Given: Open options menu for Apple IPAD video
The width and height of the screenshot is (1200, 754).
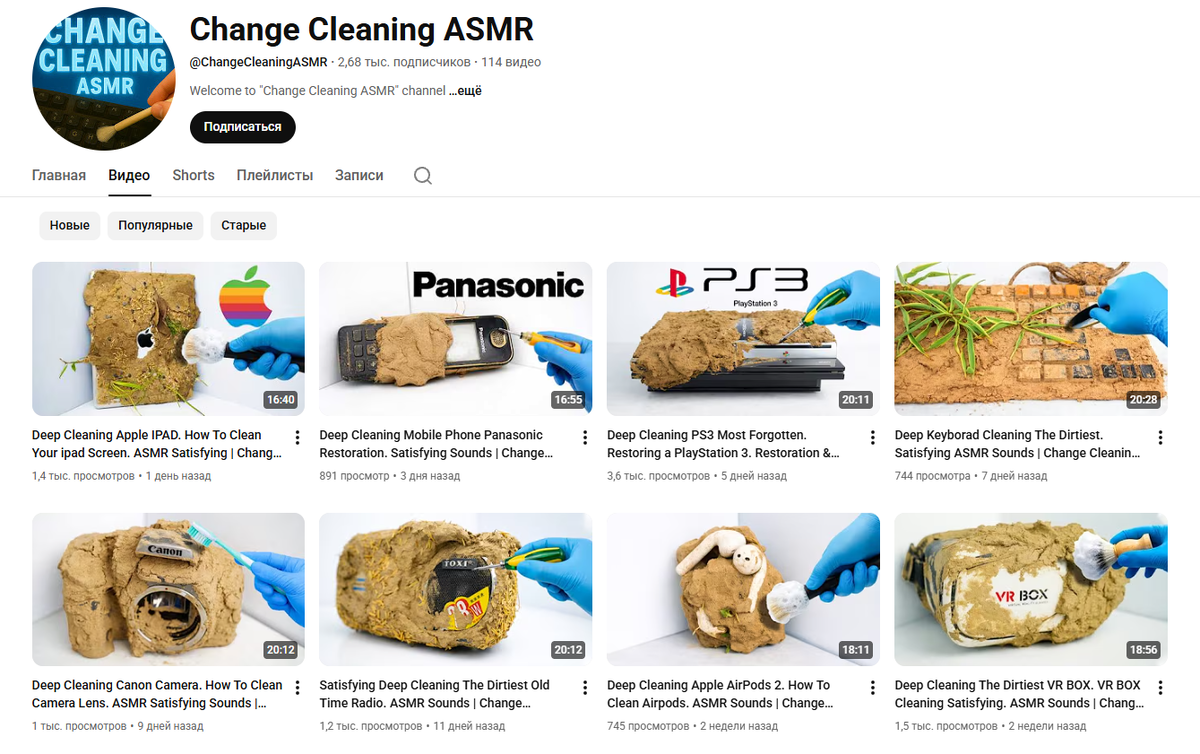Looking at the screenshot, I should (297, 438).
